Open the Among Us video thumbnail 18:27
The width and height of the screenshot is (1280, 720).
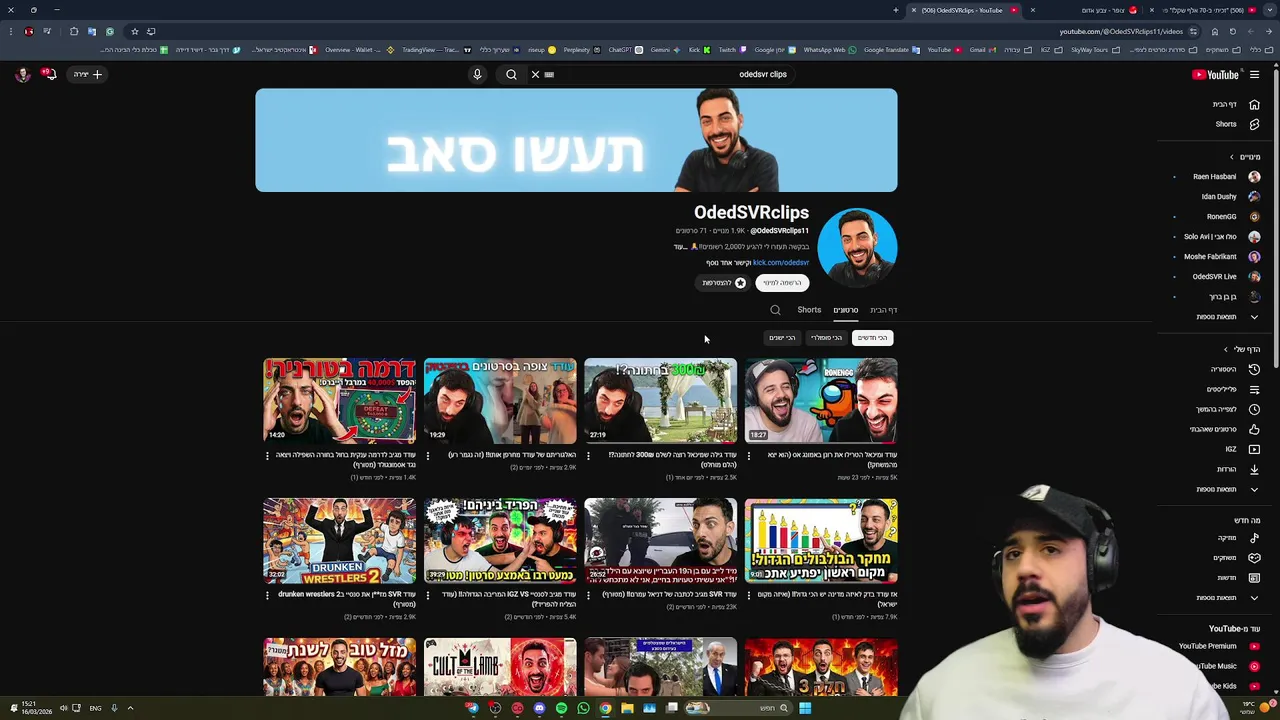point(821,400)
